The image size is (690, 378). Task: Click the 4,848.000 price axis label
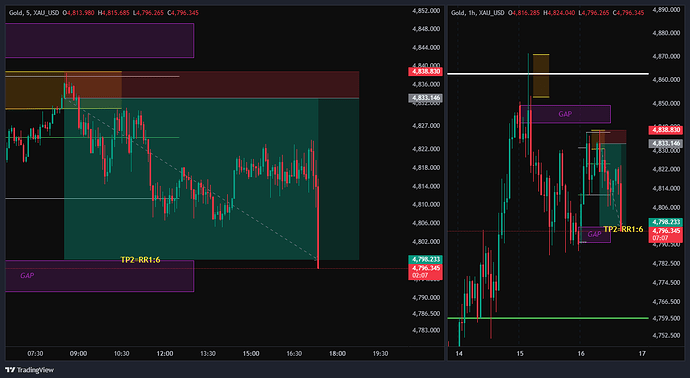pyautogui.click(x=426, y=29)
